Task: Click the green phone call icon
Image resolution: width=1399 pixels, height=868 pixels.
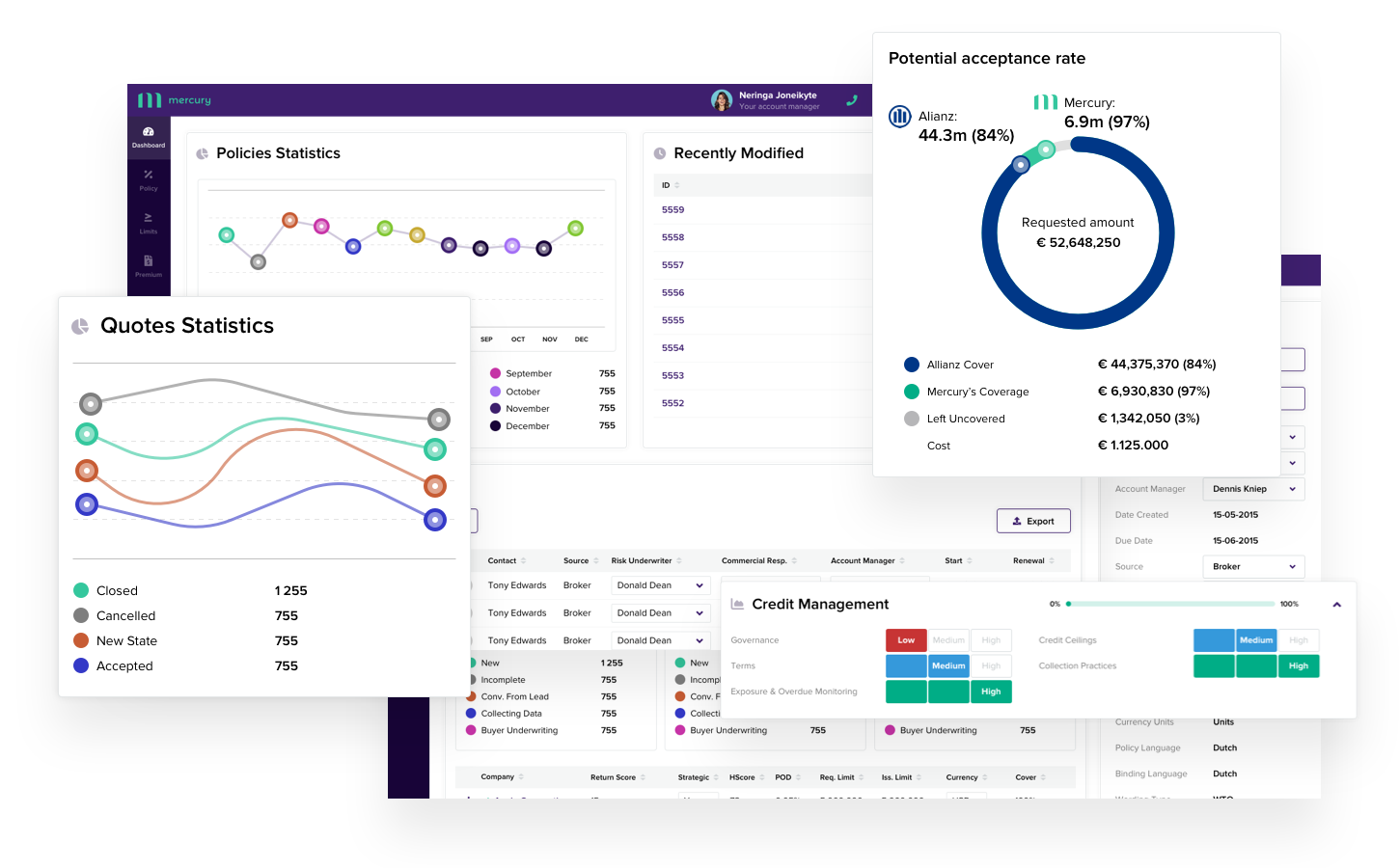Action: pos(851,100)
